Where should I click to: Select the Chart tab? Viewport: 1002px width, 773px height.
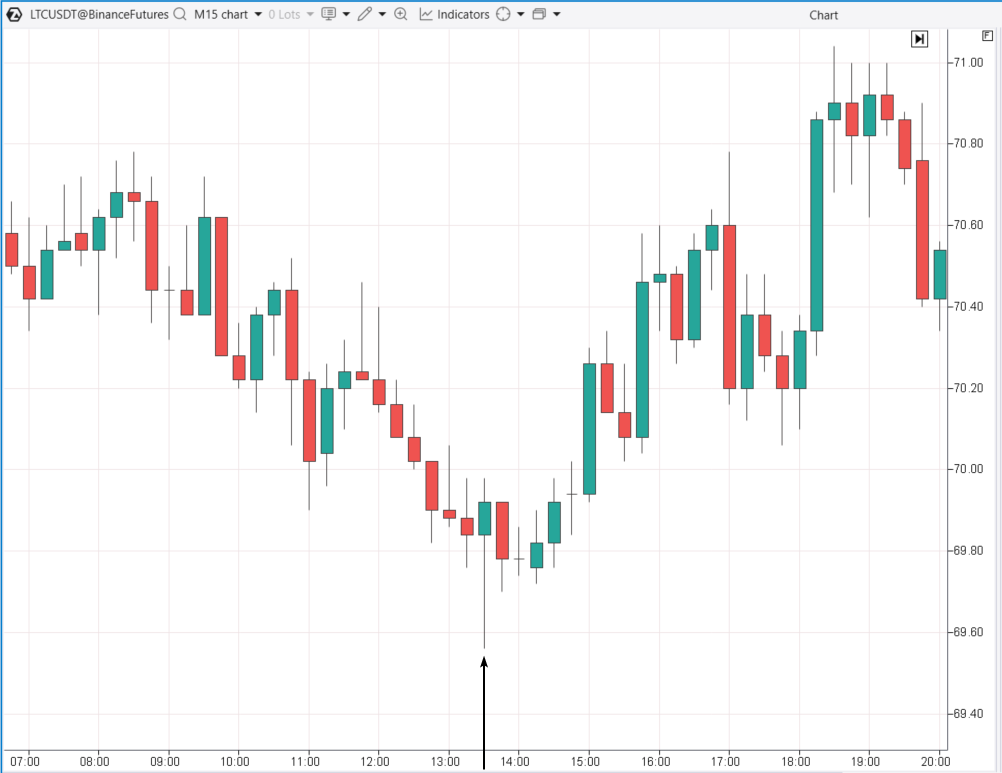click(823, 14)
